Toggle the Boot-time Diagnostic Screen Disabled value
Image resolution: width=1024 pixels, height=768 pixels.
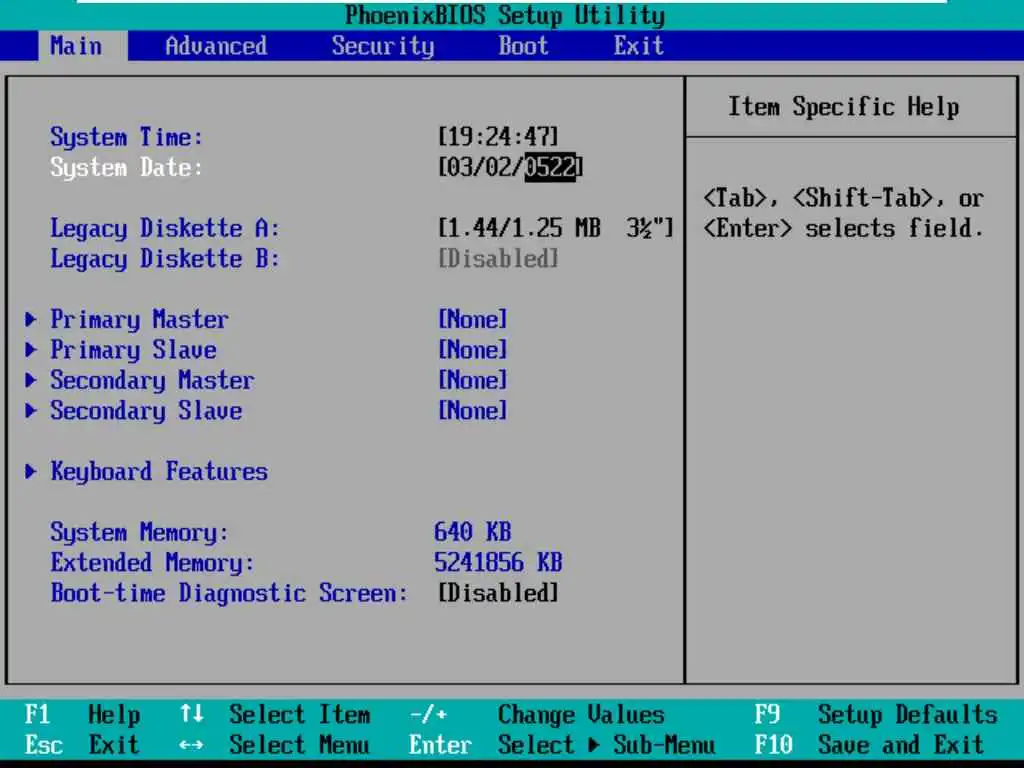pos(498,593)
